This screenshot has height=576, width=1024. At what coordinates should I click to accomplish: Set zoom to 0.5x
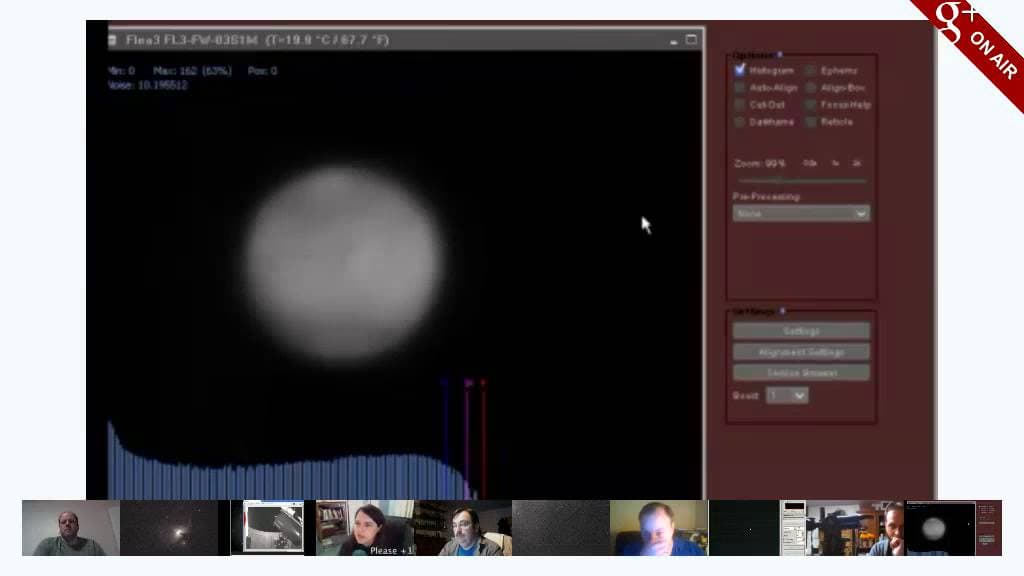click(x=810, y=163)
